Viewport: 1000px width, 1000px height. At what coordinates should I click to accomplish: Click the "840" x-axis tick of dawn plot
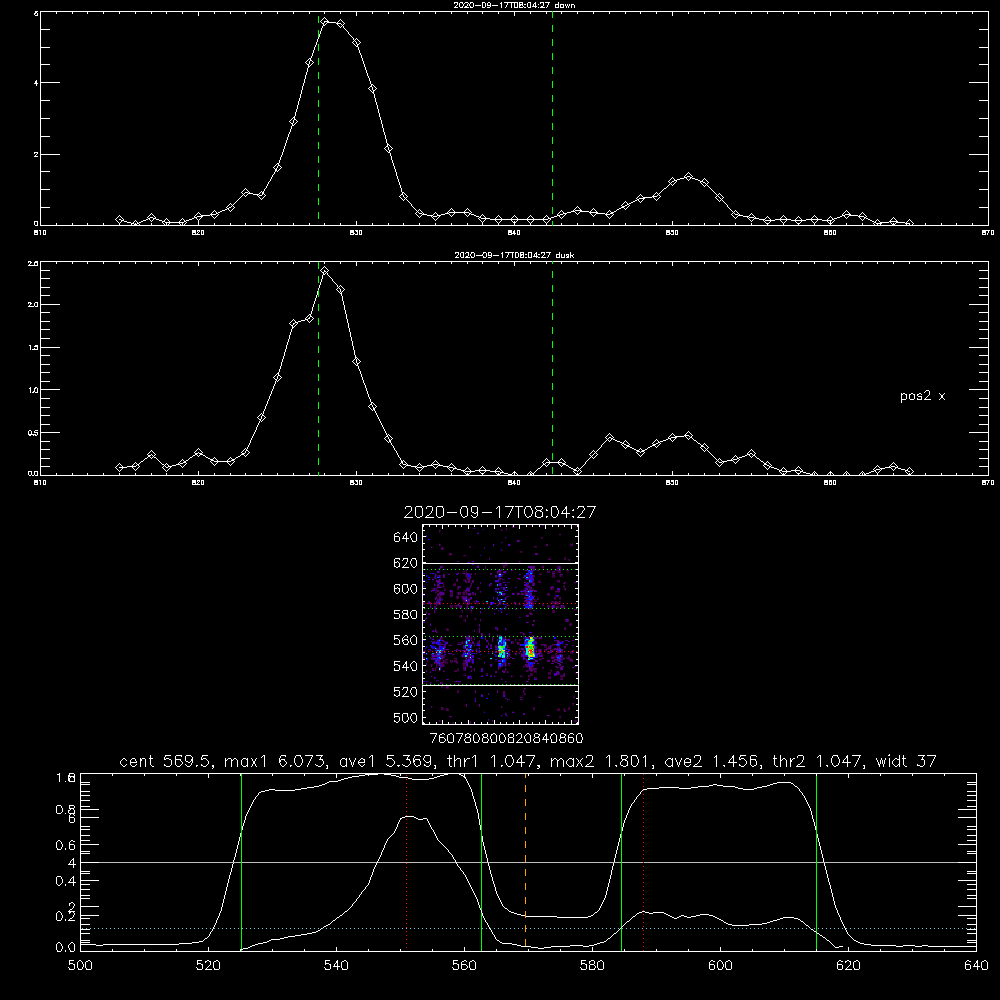[x=514, y=233]
